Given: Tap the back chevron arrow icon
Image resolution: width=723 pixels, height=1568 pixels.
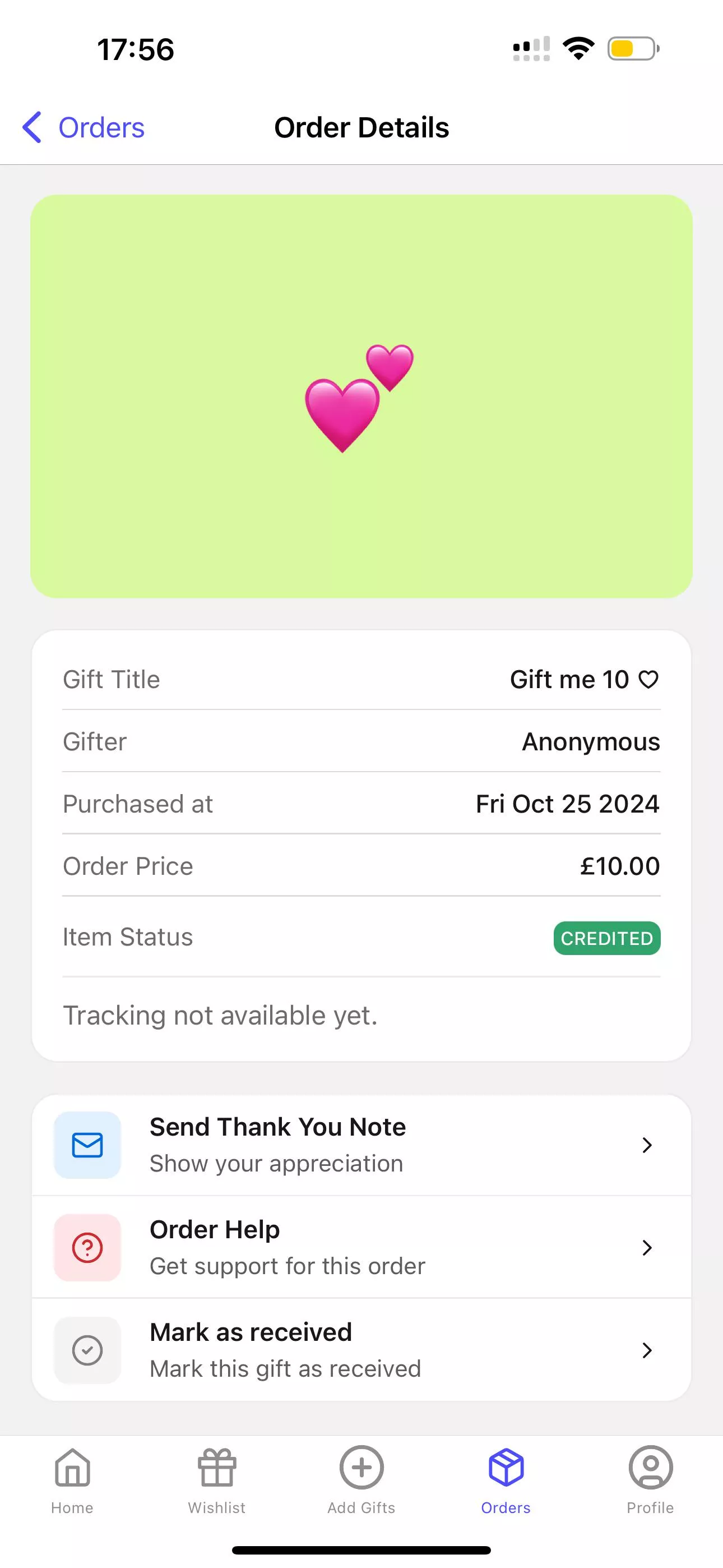Looking at the screenshot, I should (33, 127).
